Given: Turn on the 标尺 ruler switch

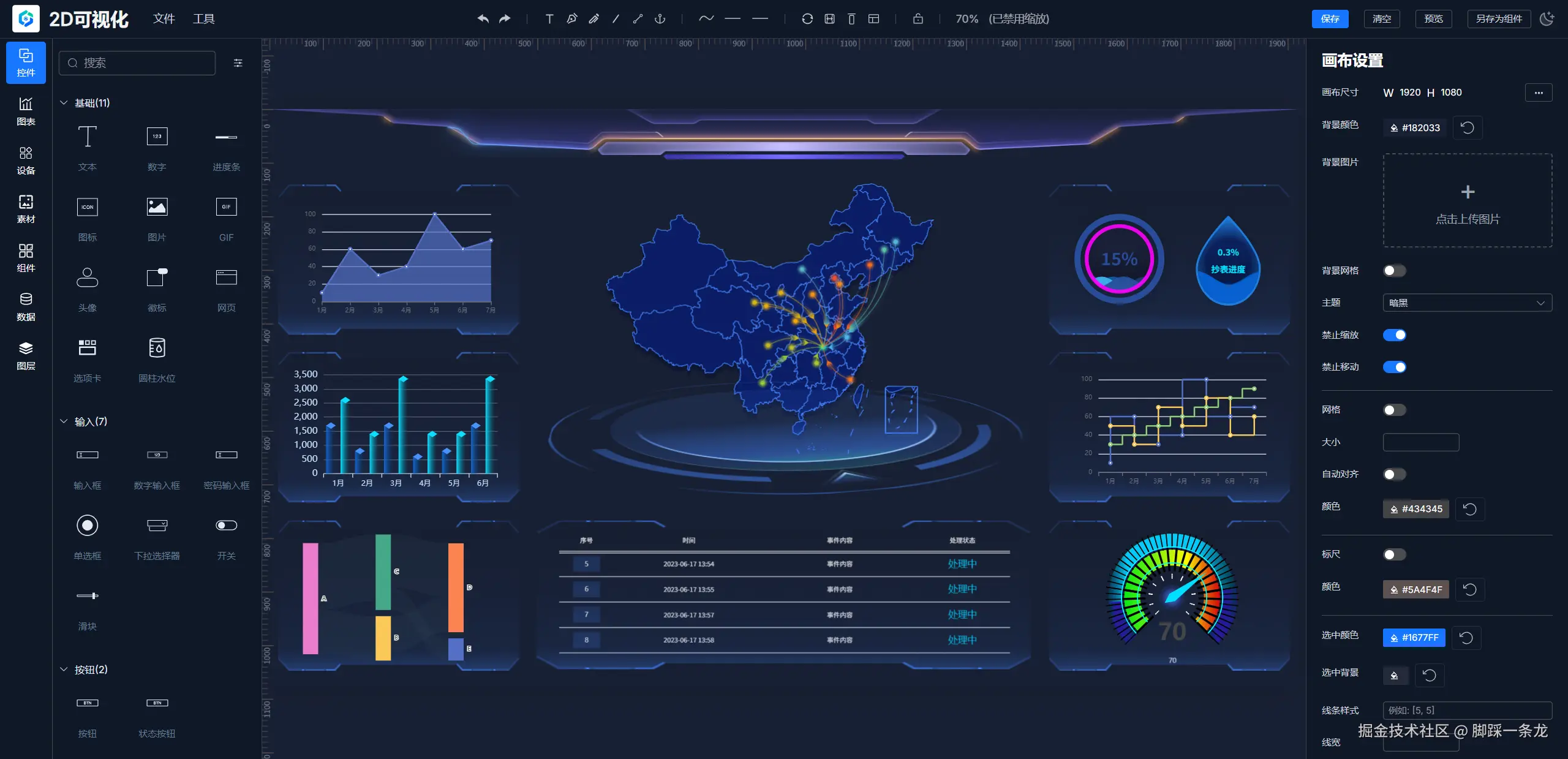Looking at the screenshot, I should (x=1394, y=554).
